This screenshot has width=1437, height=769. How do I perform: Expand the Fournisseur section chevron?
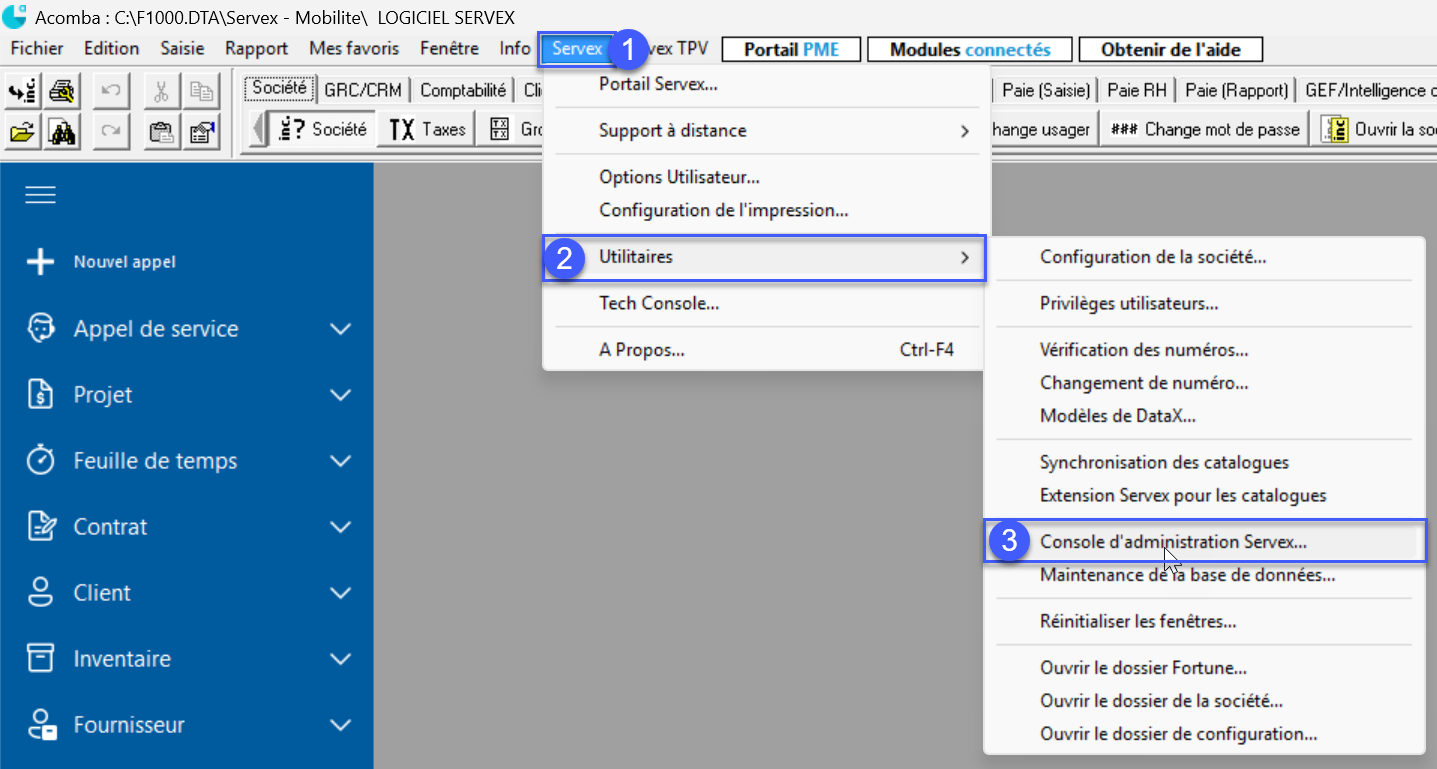[340, 725]
